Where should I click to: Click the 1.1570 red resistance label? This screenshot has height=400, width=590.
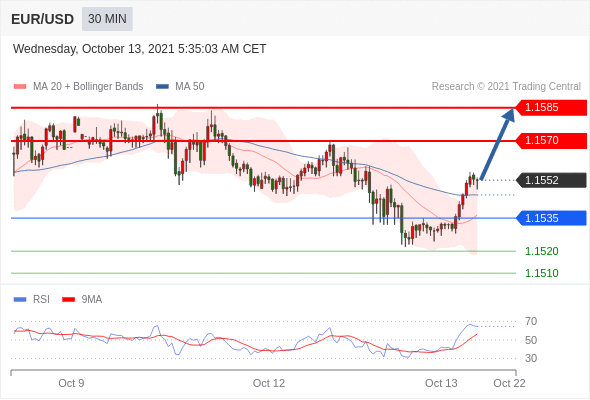point(551,141)
